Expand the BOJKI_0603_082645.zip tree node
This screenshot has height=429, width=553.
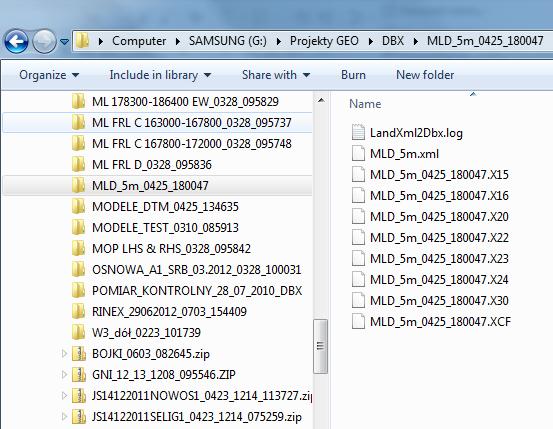(64, 354)
